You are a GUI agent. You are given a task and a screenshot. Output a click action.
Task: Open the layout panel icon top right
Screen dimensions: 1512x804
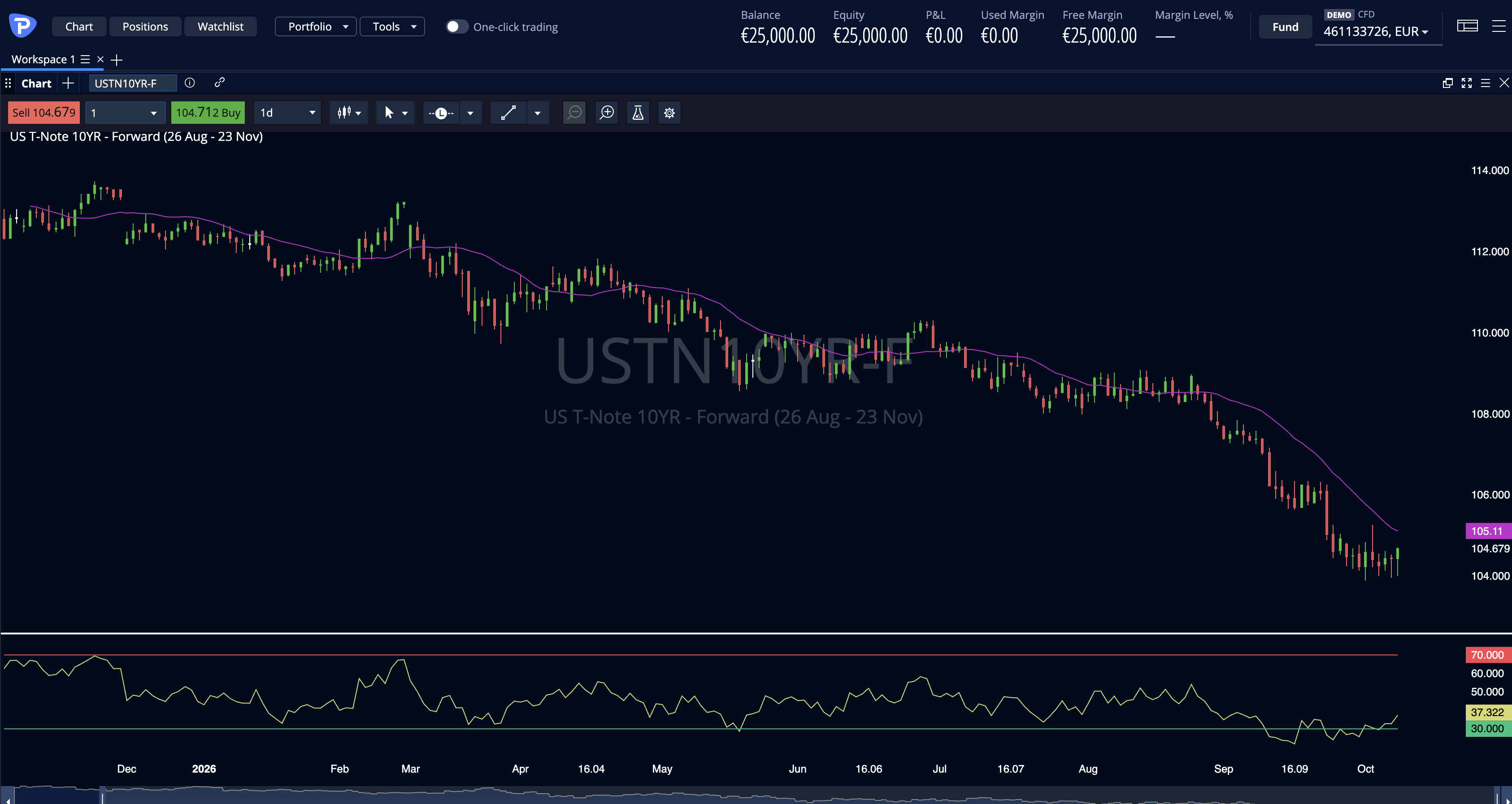[x=1468, y=26]
